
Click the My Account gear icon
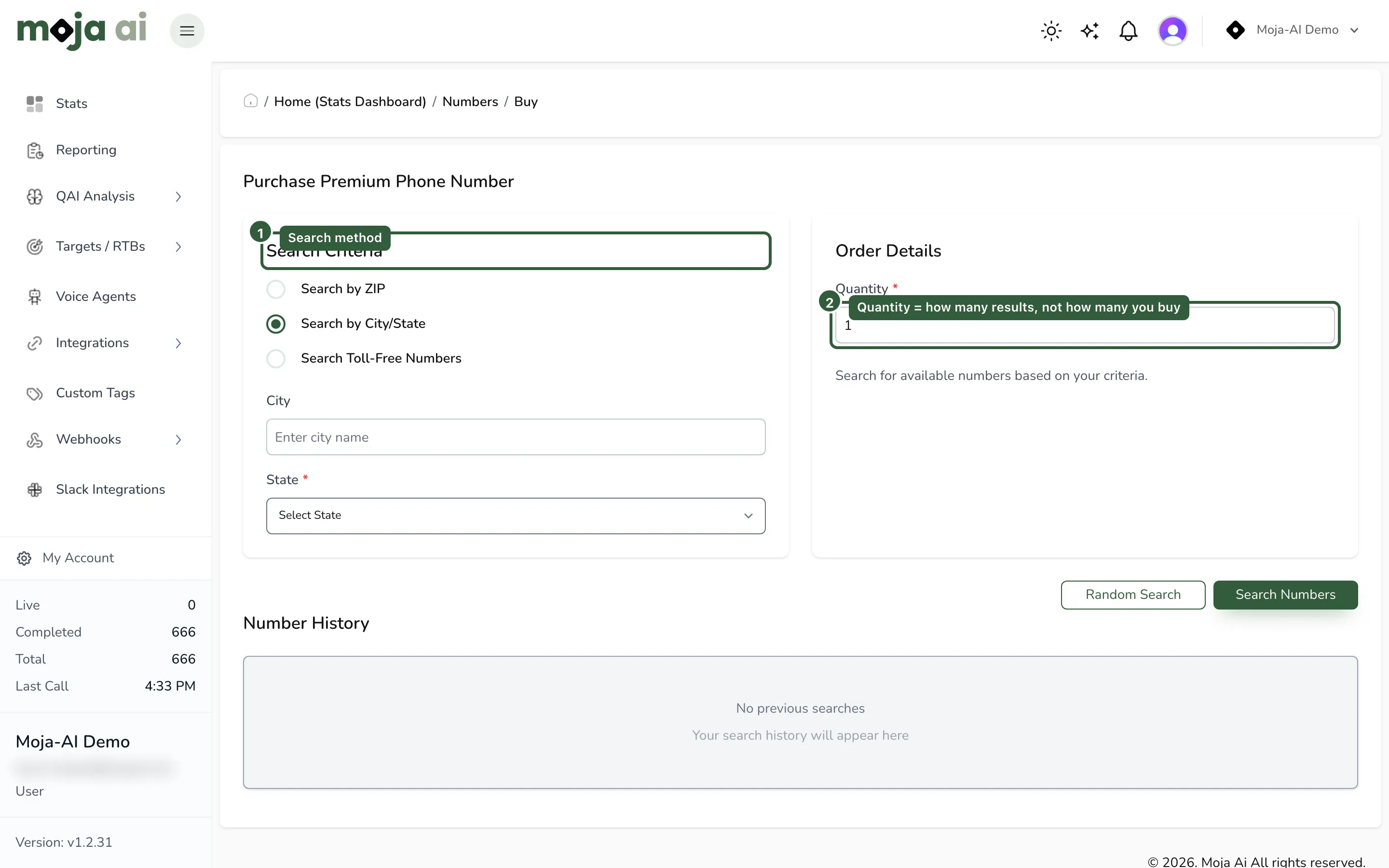24,558
